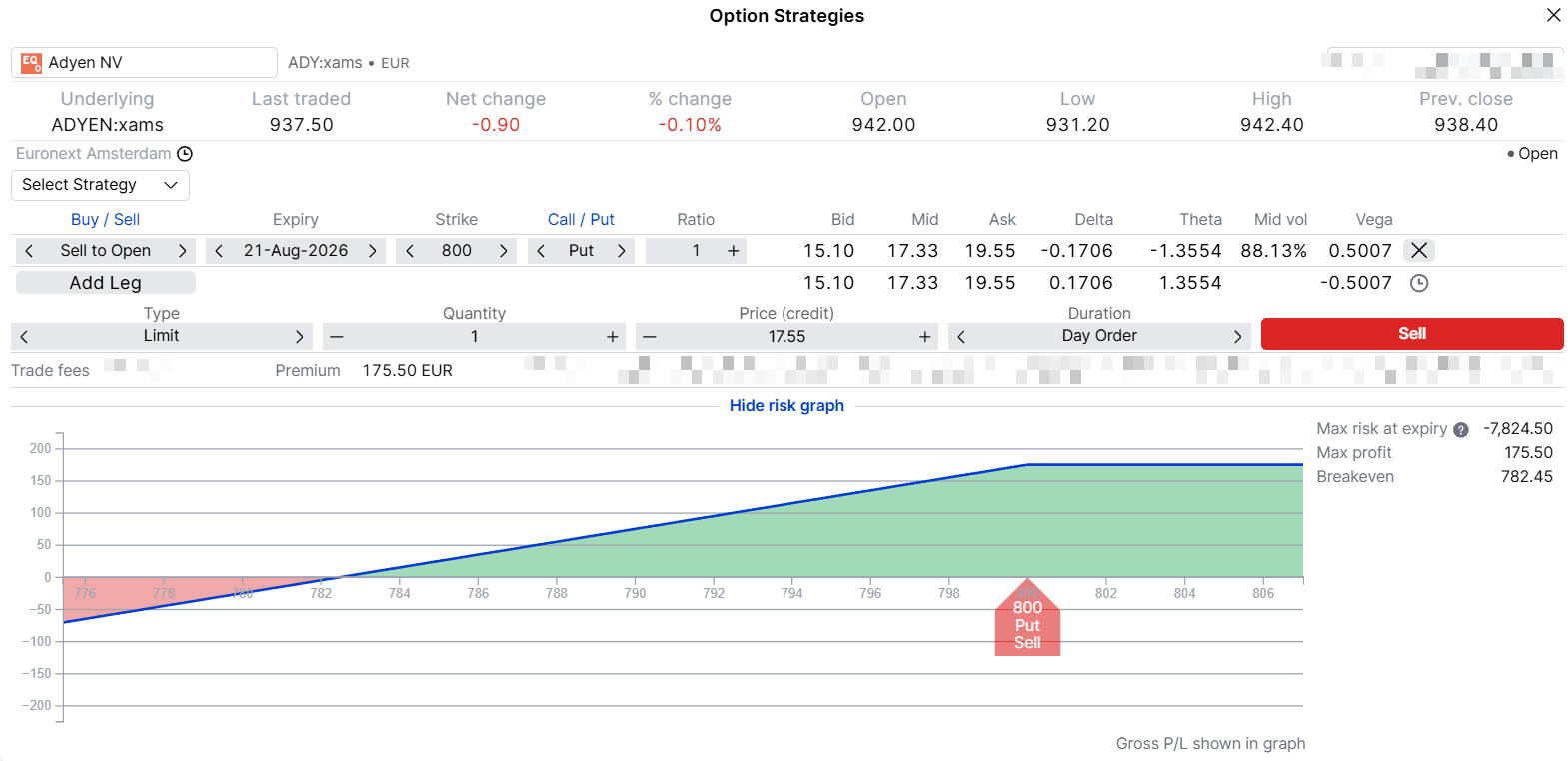Click the Call / Put column header
The height and width of the screenshot is (761, 1568).
tap(581, 220)
